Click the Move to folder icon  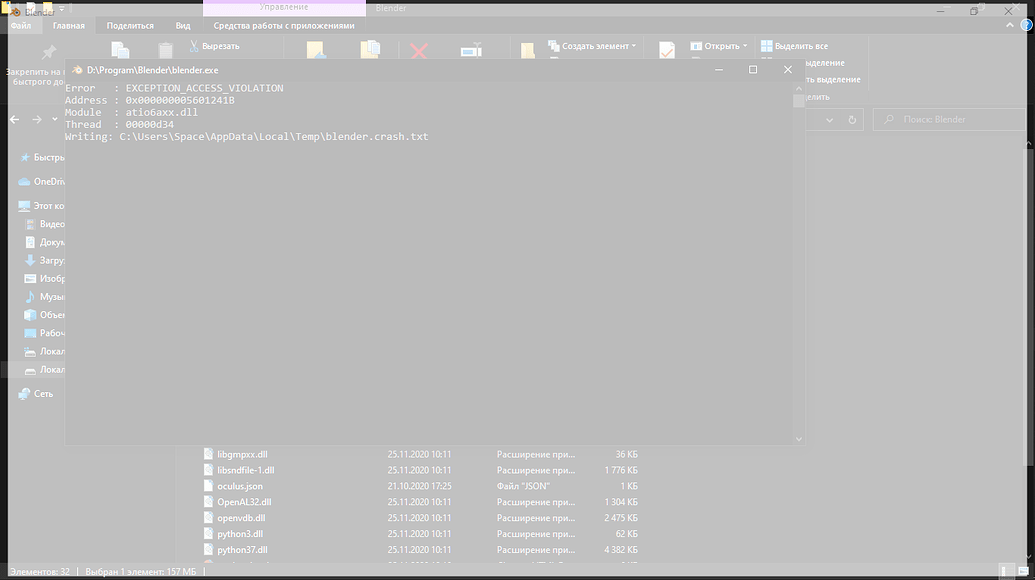pyautogui.click(x=316, y=51)
